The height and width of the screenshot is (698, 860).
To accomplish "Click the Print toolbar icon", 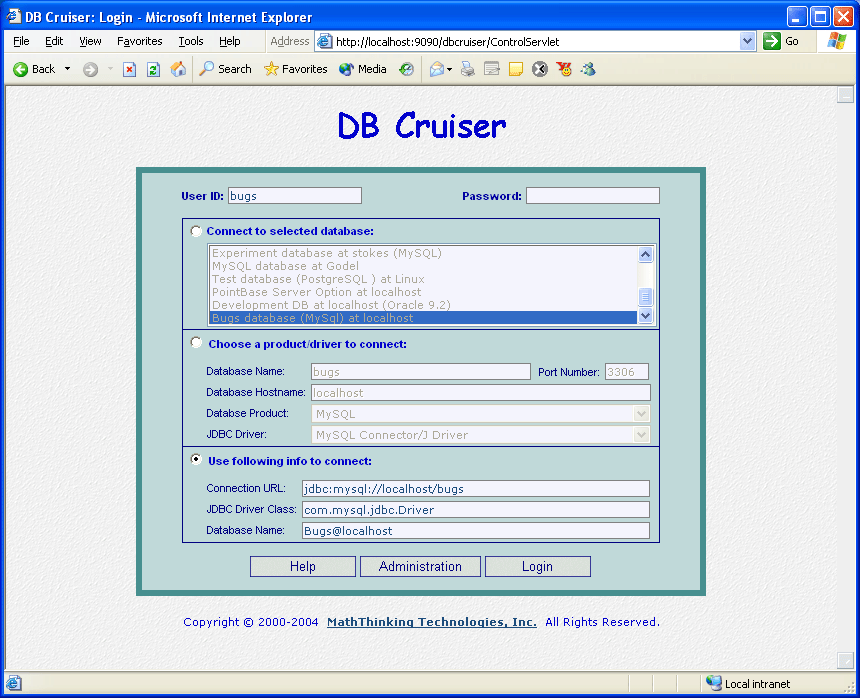I will [x=467, y=69].
